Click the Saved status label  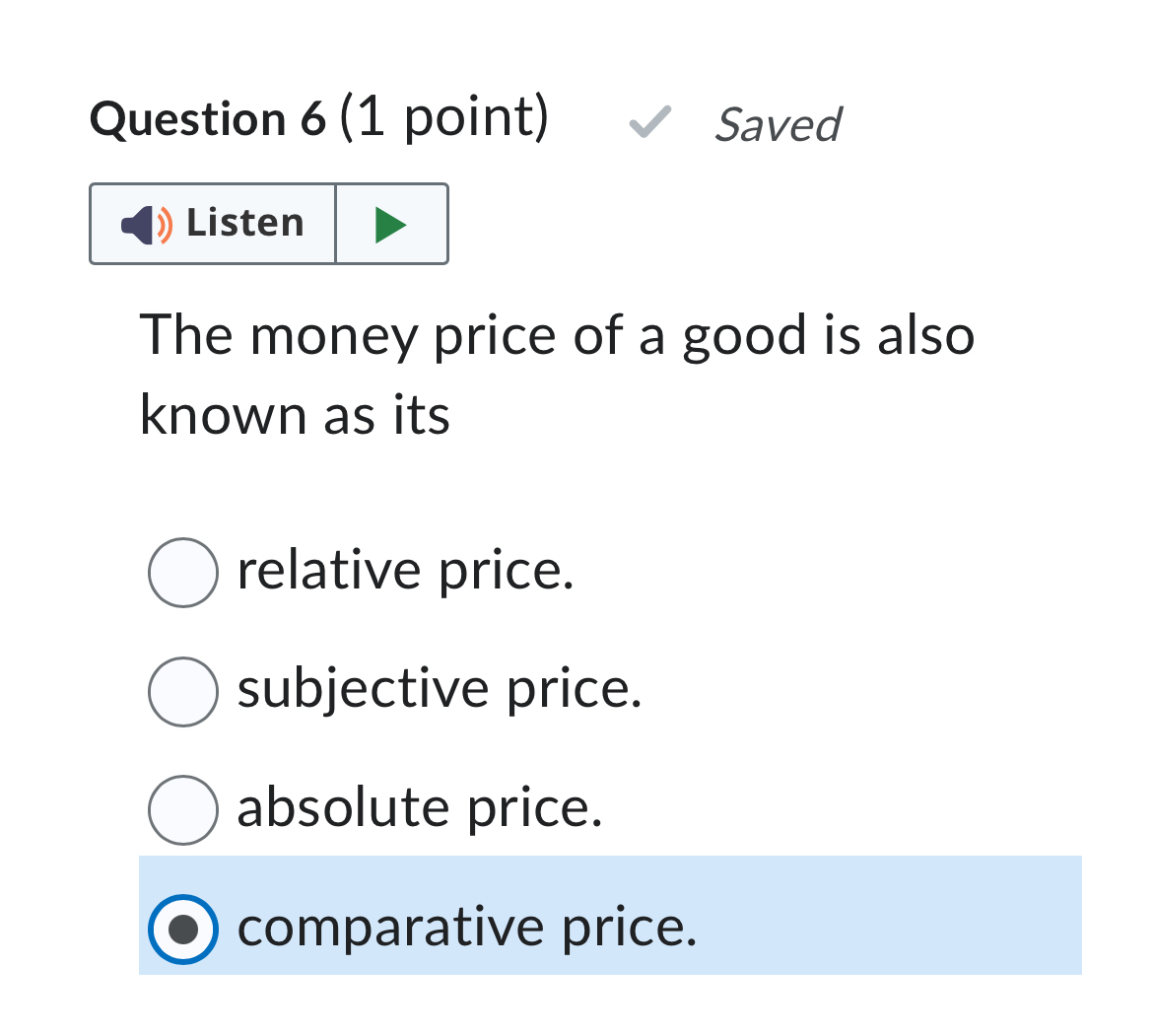click(x=779, y=124)
